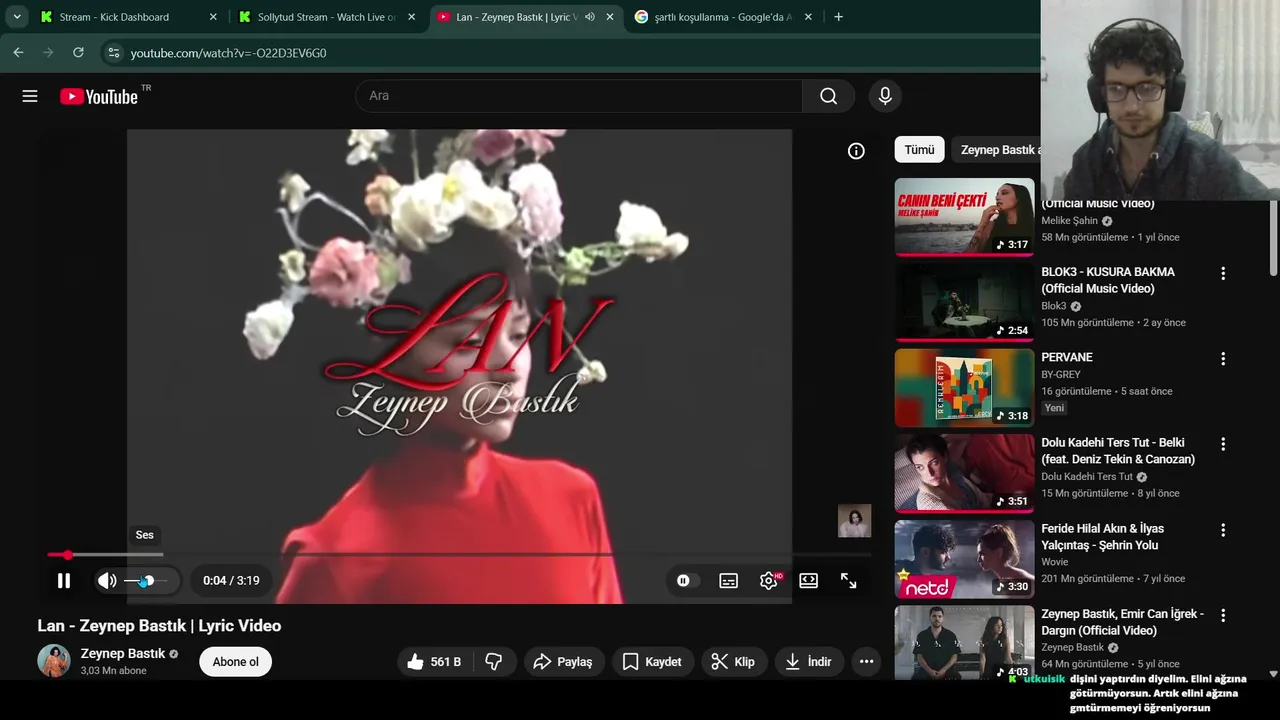
Task: Mute the Lan tab via its audio icon
Action: pyautogui.click(x=590, y=17)
